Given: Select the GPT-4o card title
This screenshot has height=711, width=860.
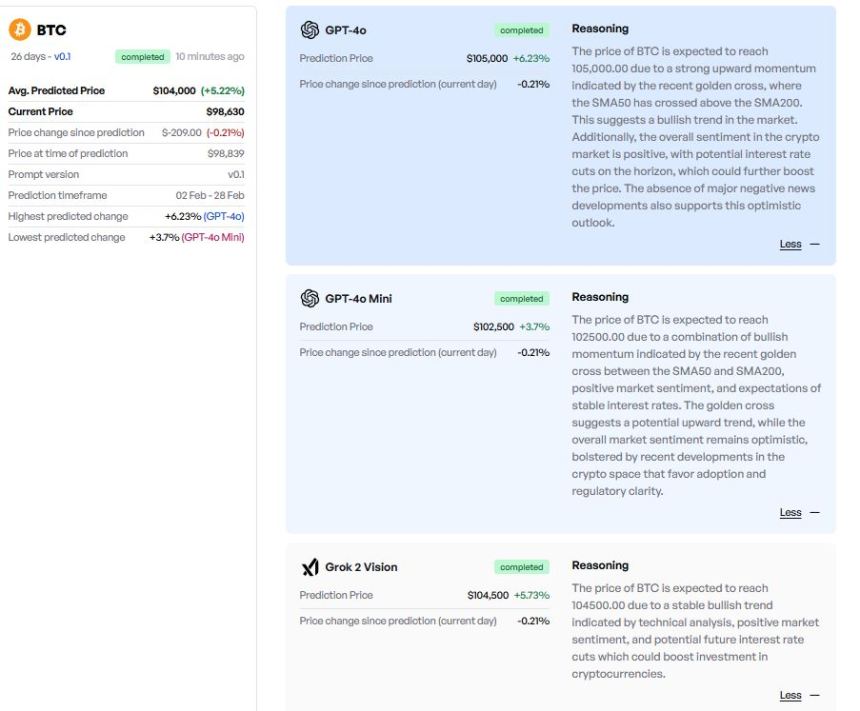Looking at the screenshot, I should pos(346,30).
